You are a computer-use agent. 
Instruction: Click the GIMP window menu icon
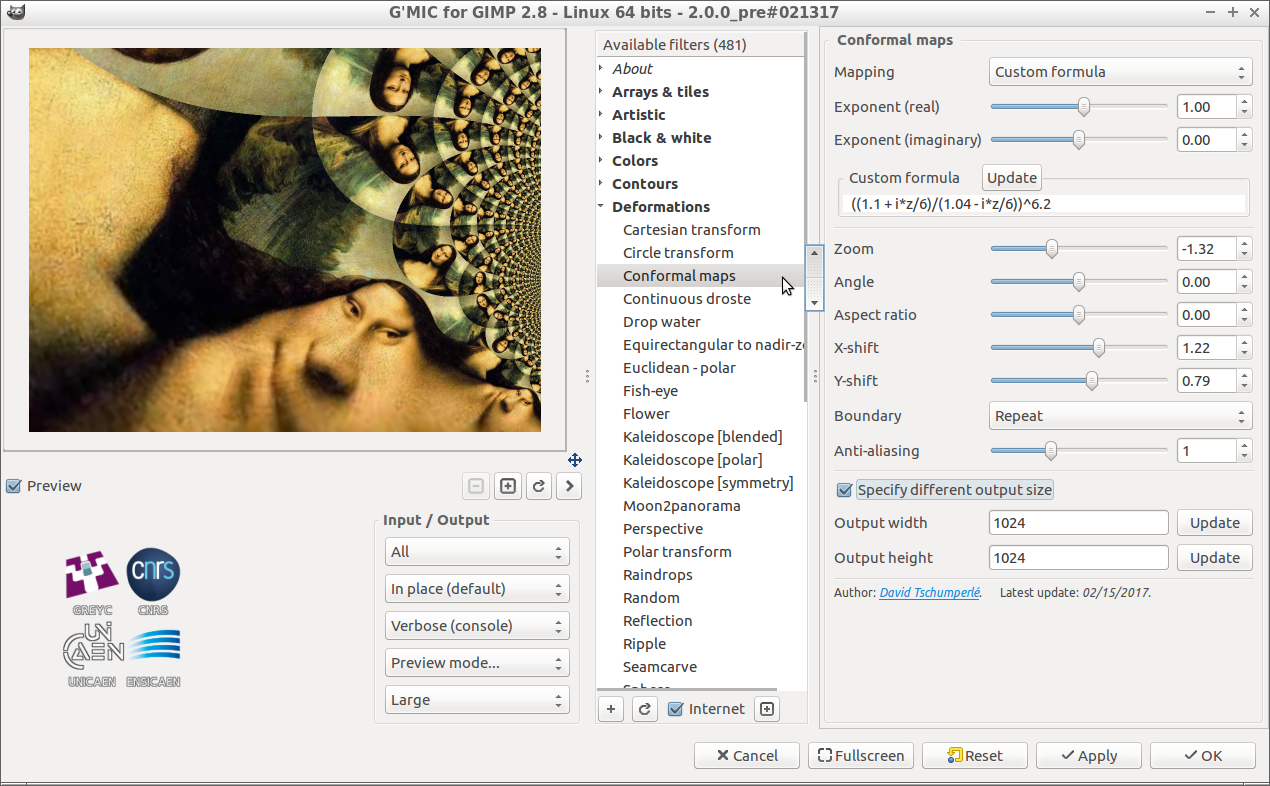click(x=15, y=12)
